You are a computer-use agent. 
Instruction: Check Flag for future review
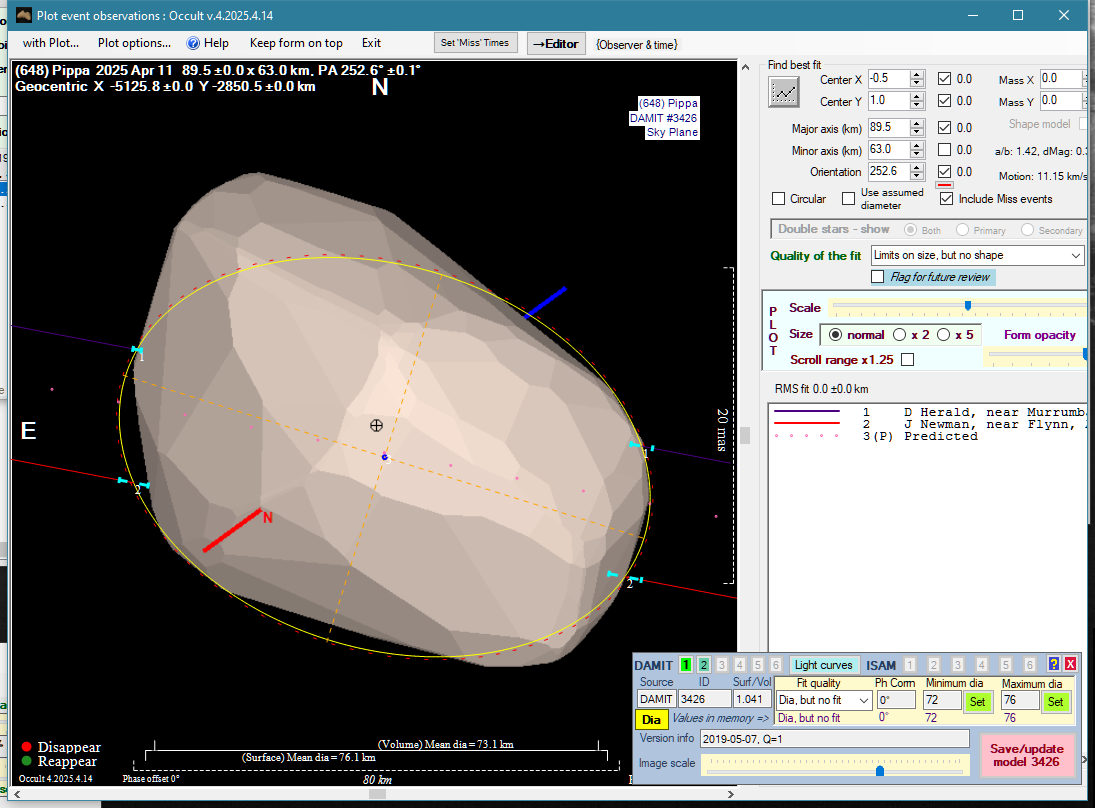pyautogui.click(x=878, y=277)
